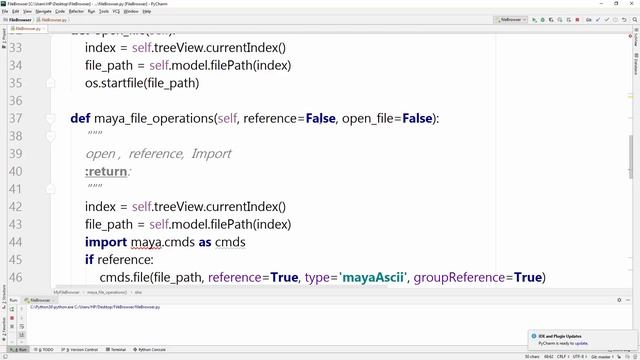The image size is (640, 360).
Task: Open the Run tool window tab at bottom
Action: pyautogui.click(x=19, y=350)
